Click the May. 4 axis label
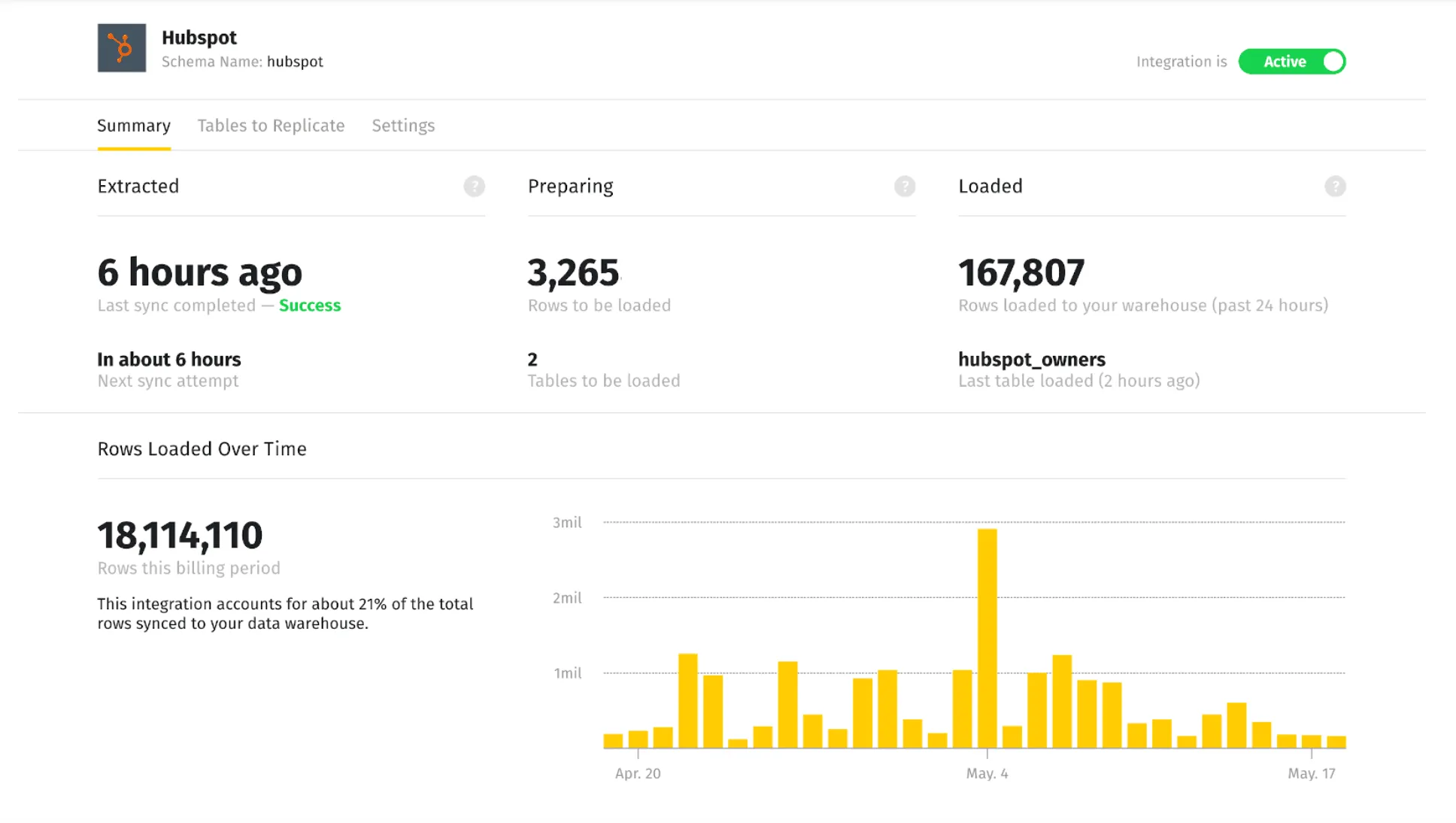Image resolution: width=1456 pixels, height=823 pixels. click(x=987, y=773)
